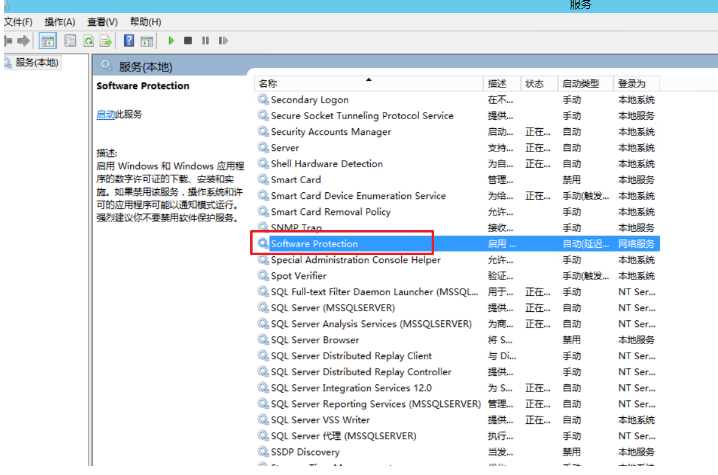Sort by the 状态 column header
Viewport: 718px width, 475px height.
[534, 84]
